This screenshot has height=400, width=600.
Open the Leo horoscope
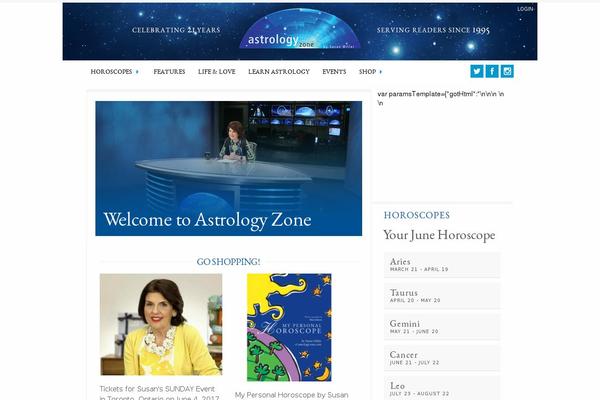442,389
